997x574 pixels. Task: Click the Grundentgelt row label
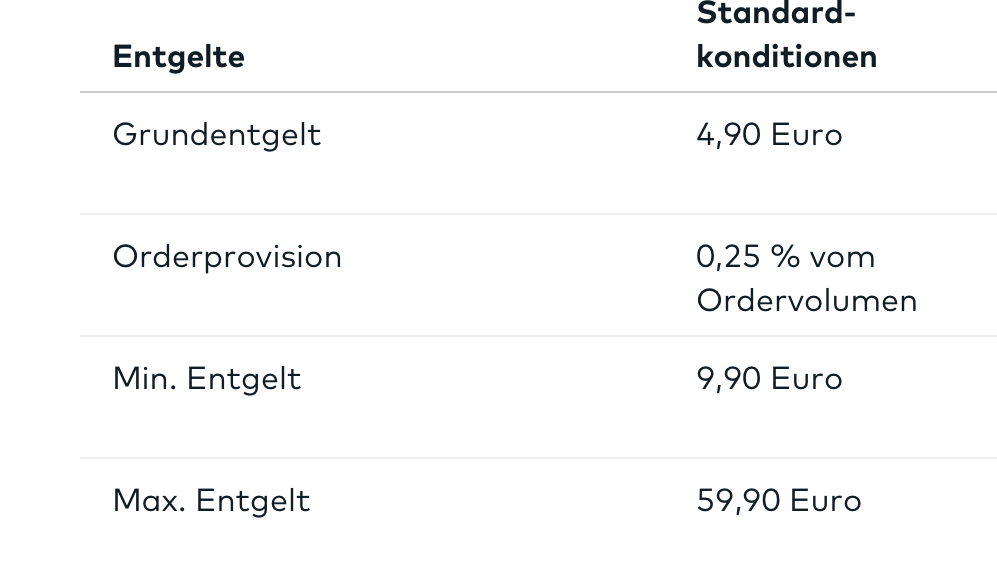coord(217,135)
